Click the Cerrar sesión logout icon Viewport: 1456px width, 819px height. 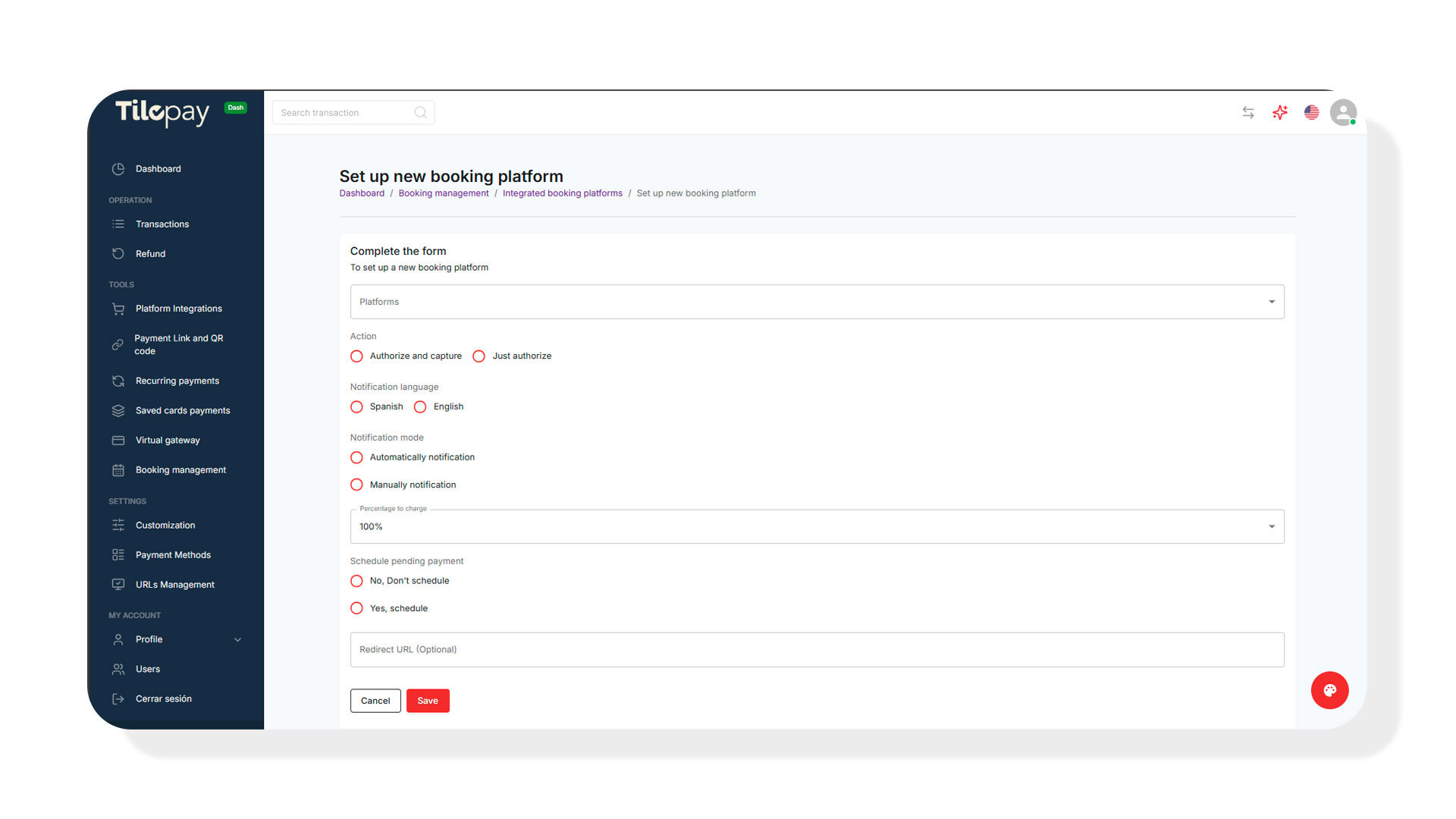point(118,699)
